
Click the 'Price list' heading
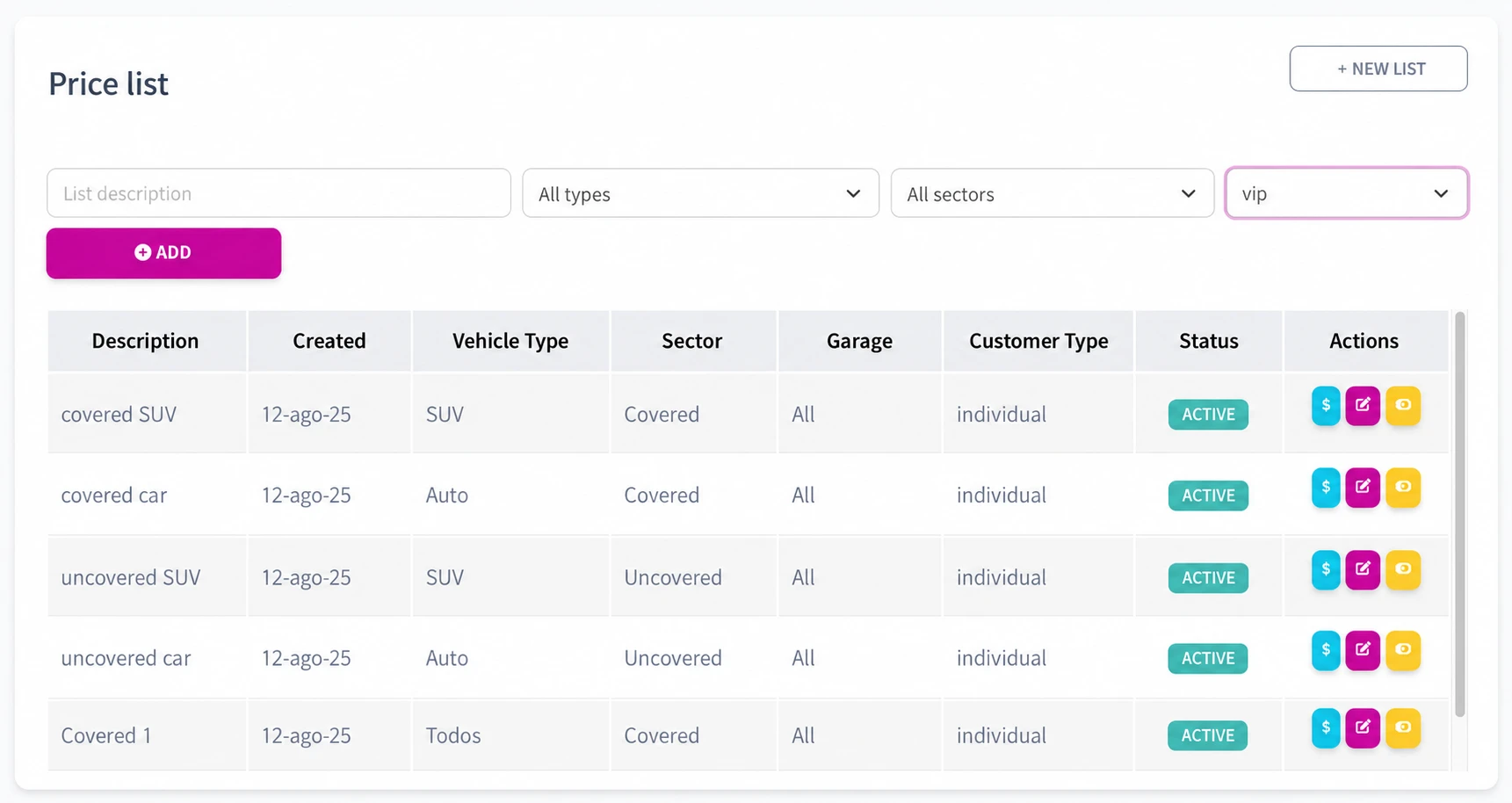[108, 83]
